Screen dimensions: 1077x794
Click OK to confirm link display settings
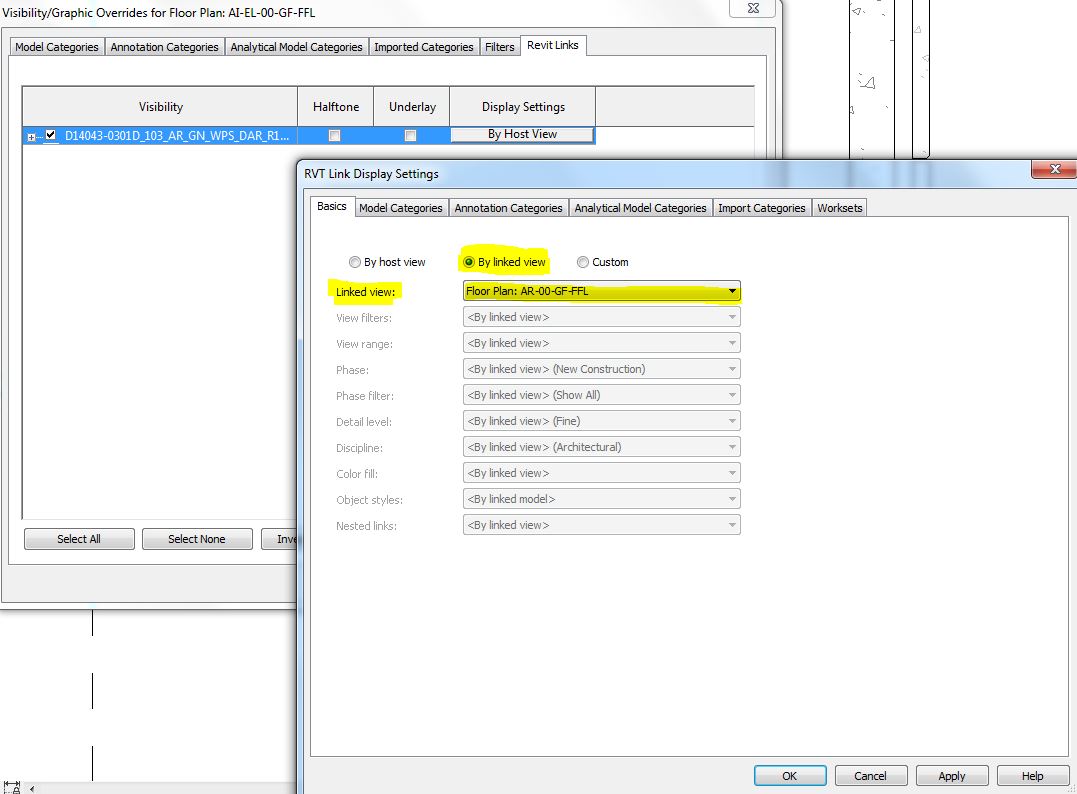coord(789,775)
